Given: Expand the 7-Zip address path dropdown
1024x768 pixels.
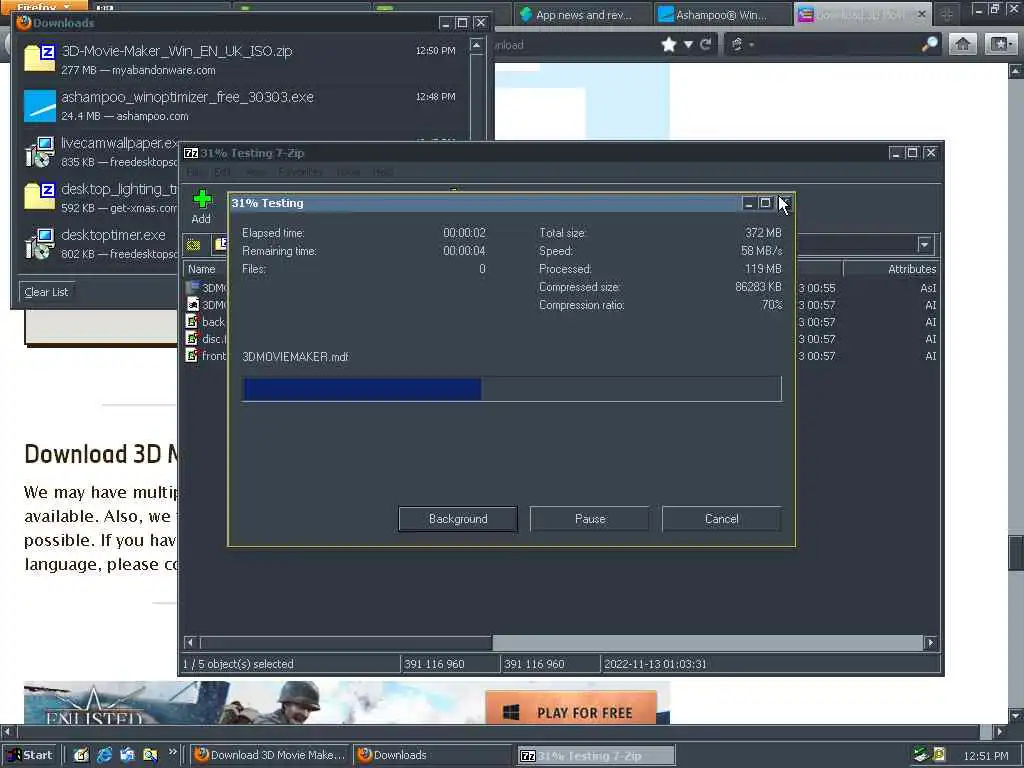Looking at the screenshot, I should [x=925, y=245].
